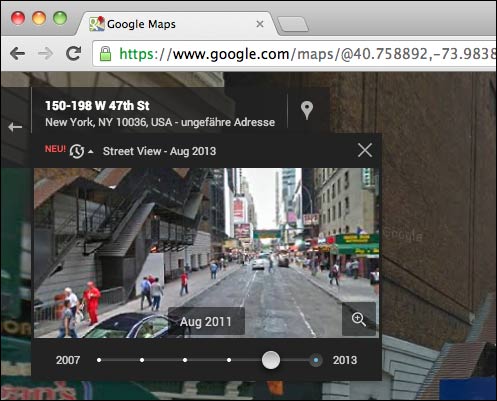
Task: Click the timeline slider knob
Action: 271,360
